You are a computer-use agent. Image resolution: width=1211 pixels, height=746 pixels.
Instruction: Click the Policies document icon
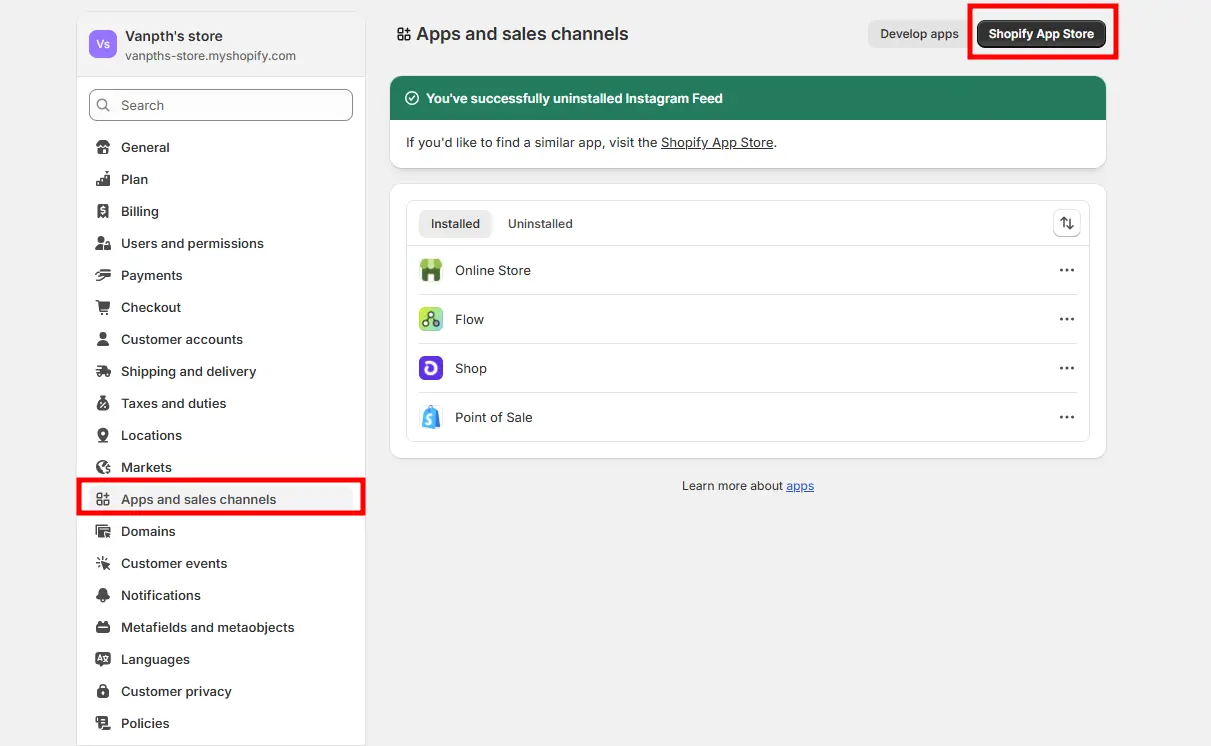point(103,723)
